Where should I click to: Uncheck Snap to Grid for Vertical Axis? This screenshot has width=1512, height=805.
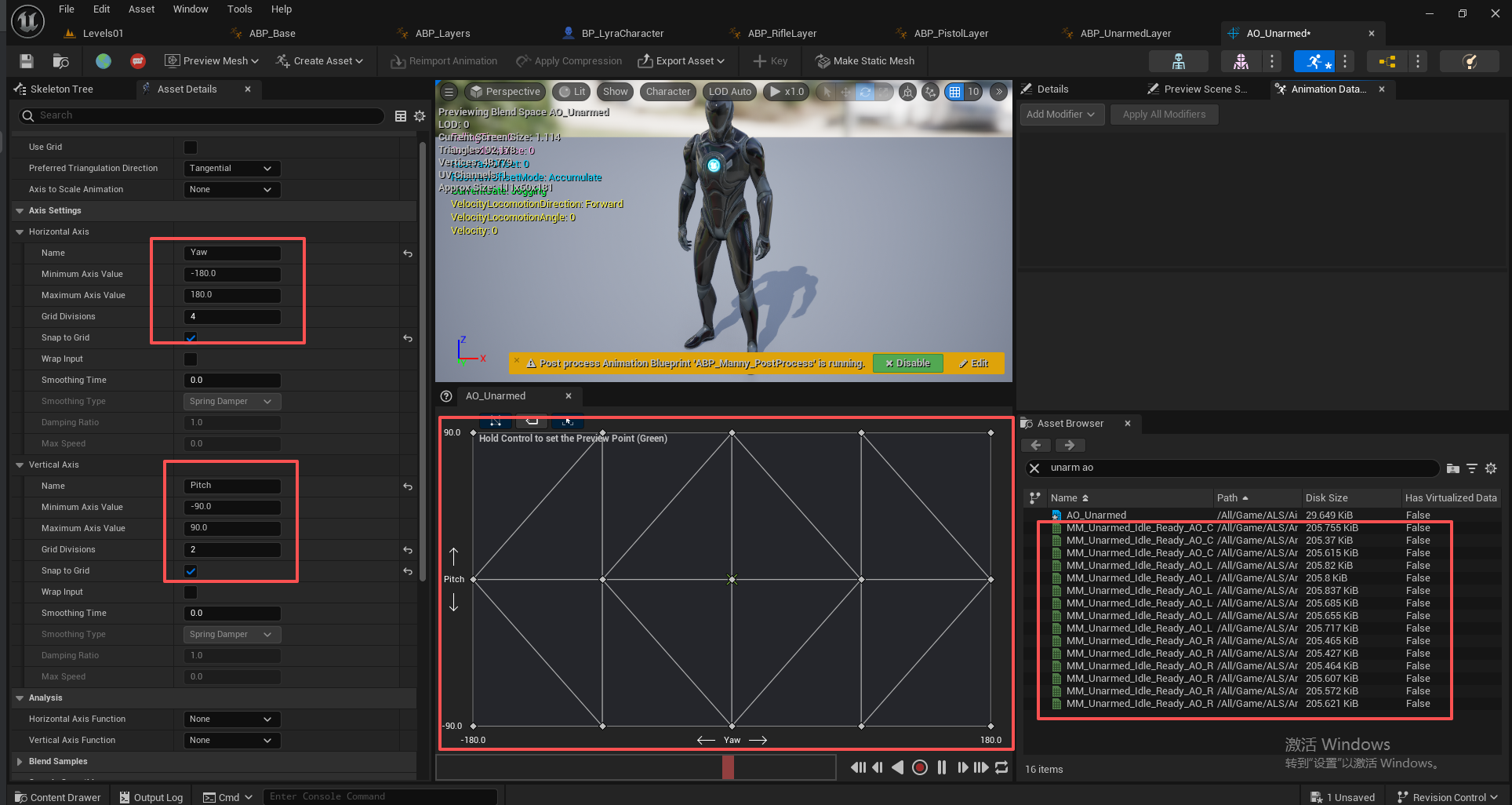(191, 571)
